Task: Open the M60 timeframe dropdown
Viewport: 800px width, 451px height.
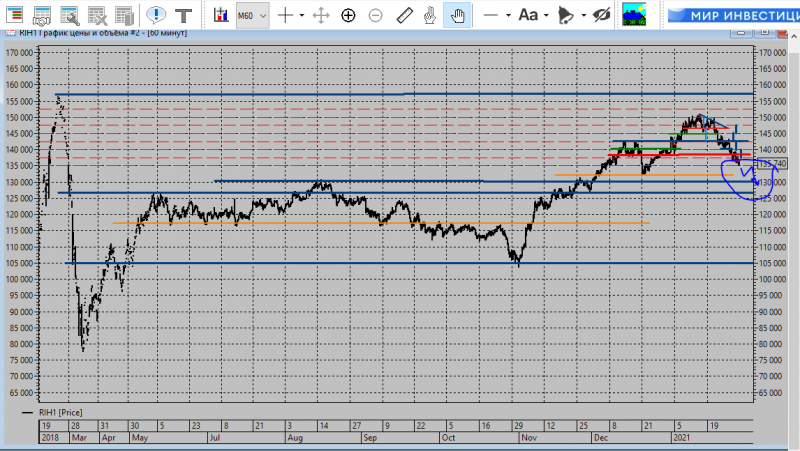Action: tap(252, 15)
